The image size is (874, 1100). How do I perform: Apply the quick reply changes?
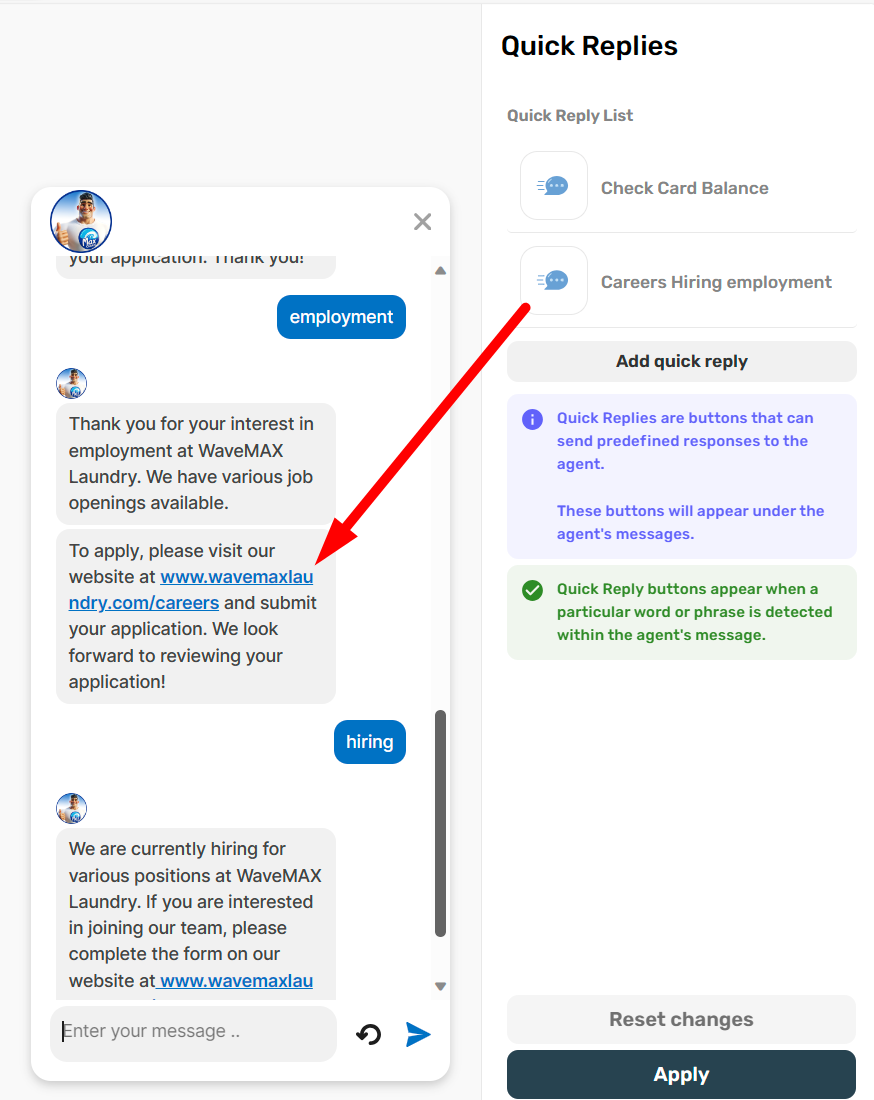(681, 1074)
